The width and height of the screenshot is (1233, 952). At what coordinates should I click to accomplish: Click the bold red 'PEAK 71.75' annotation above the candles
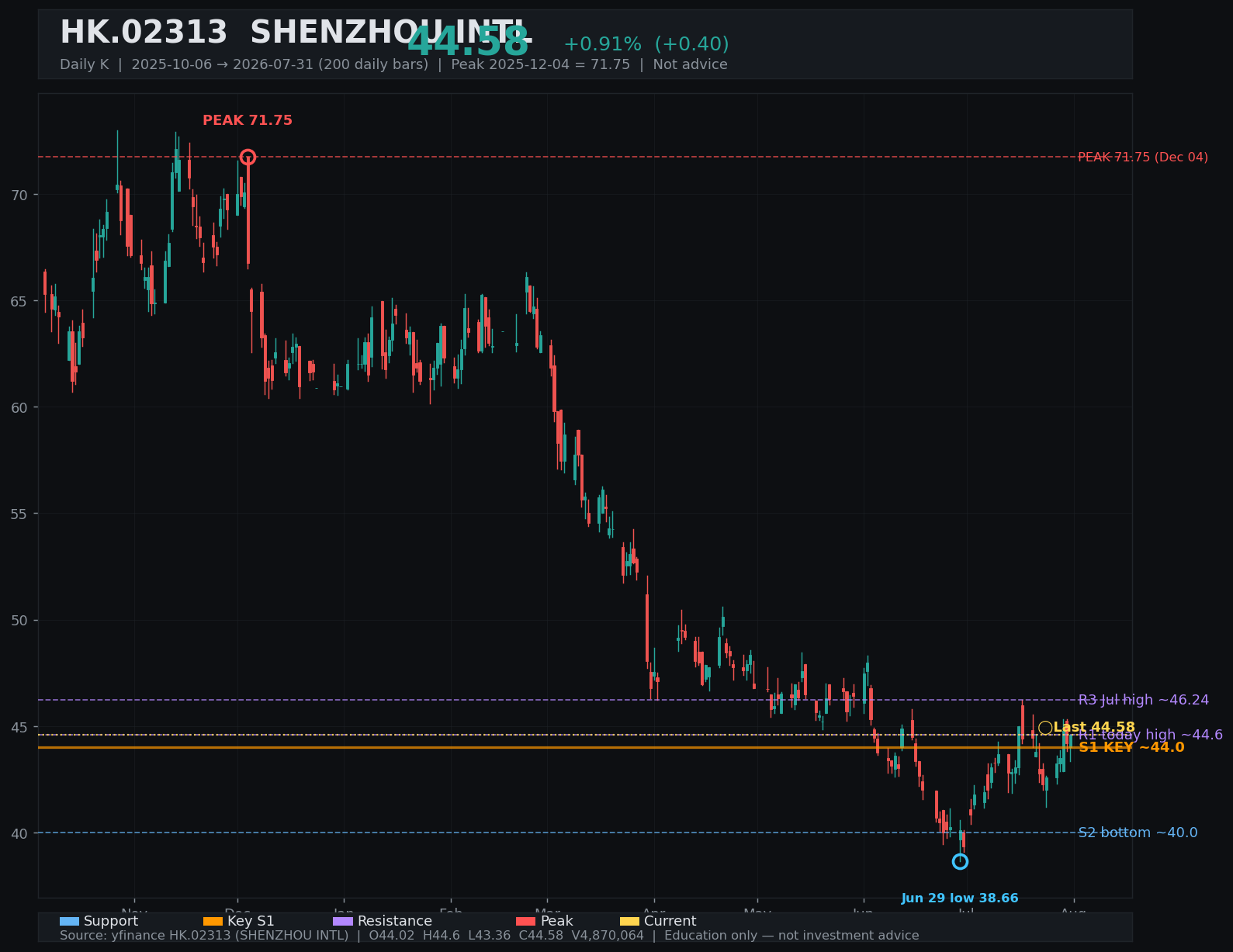pyautogui.click(x=248, y=120)
